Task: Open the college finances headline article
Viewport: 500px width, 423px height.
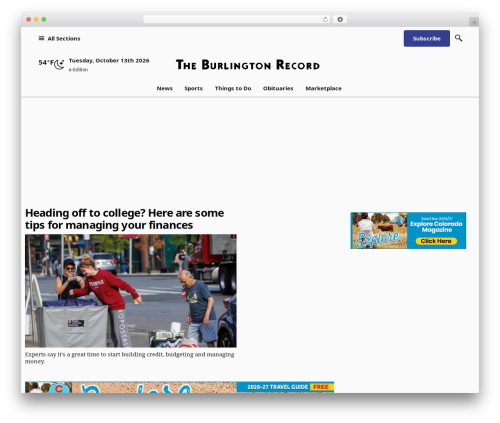Action: tap(125, 219)
